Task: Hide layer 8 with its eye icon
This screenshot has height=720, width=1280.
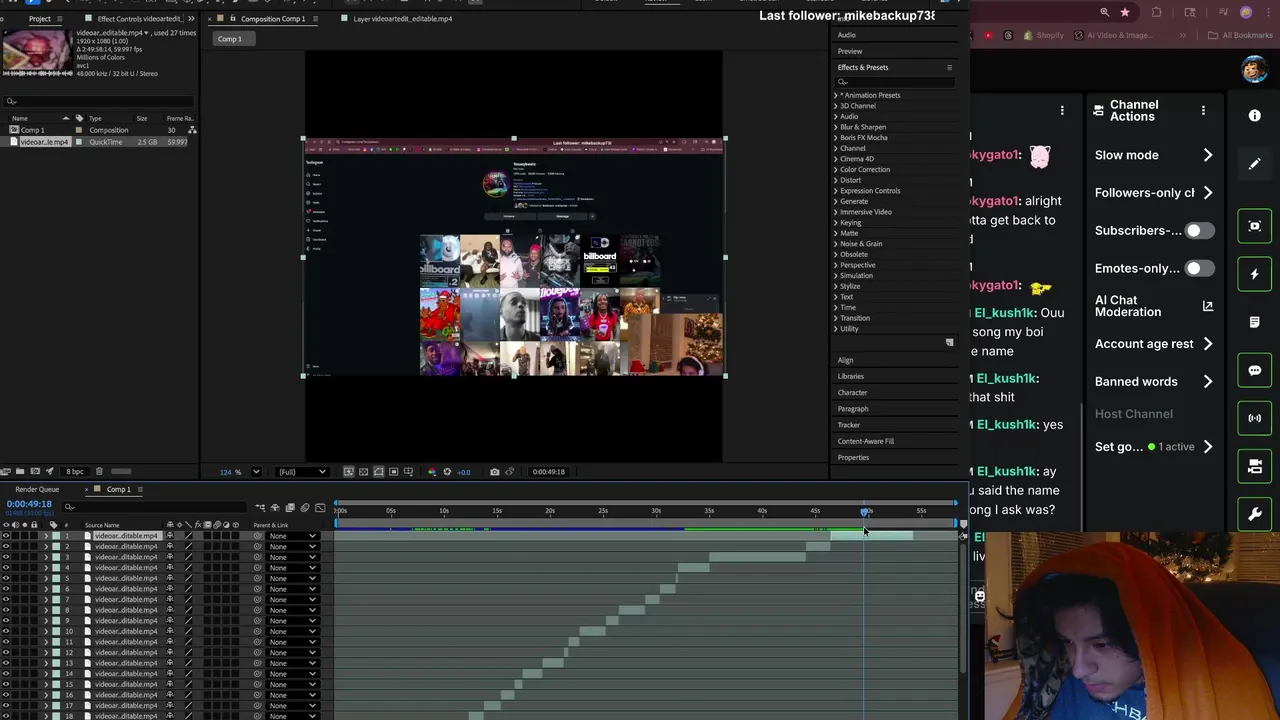Action: pyautogui.click(x=6, y=610)
